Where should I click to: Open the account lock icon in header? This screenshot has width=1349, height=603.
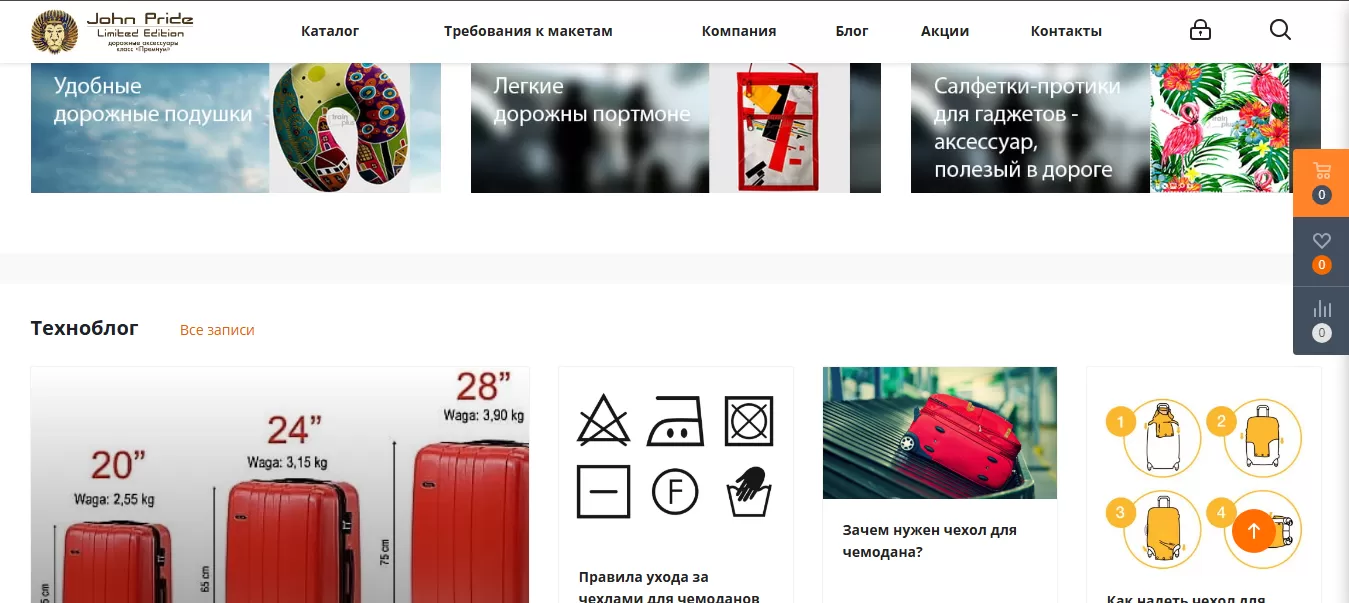(x=1200, y=30)
